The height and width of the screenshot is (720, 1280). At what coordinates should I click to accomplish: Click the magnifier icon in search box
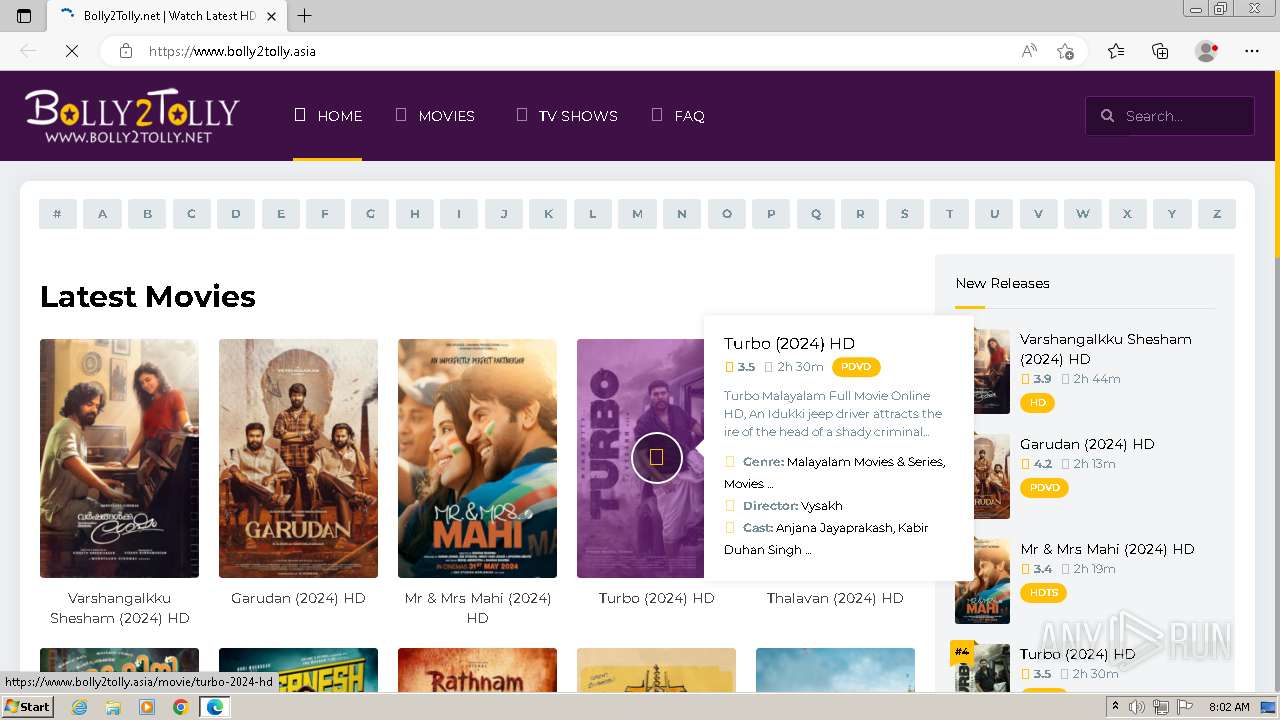point(1107,116)
